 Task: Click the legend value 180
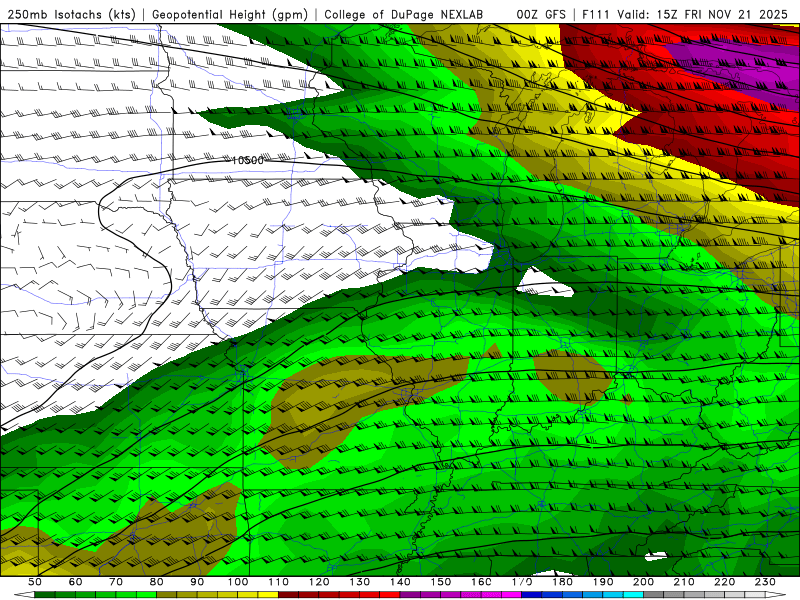(x=562, y=582)
